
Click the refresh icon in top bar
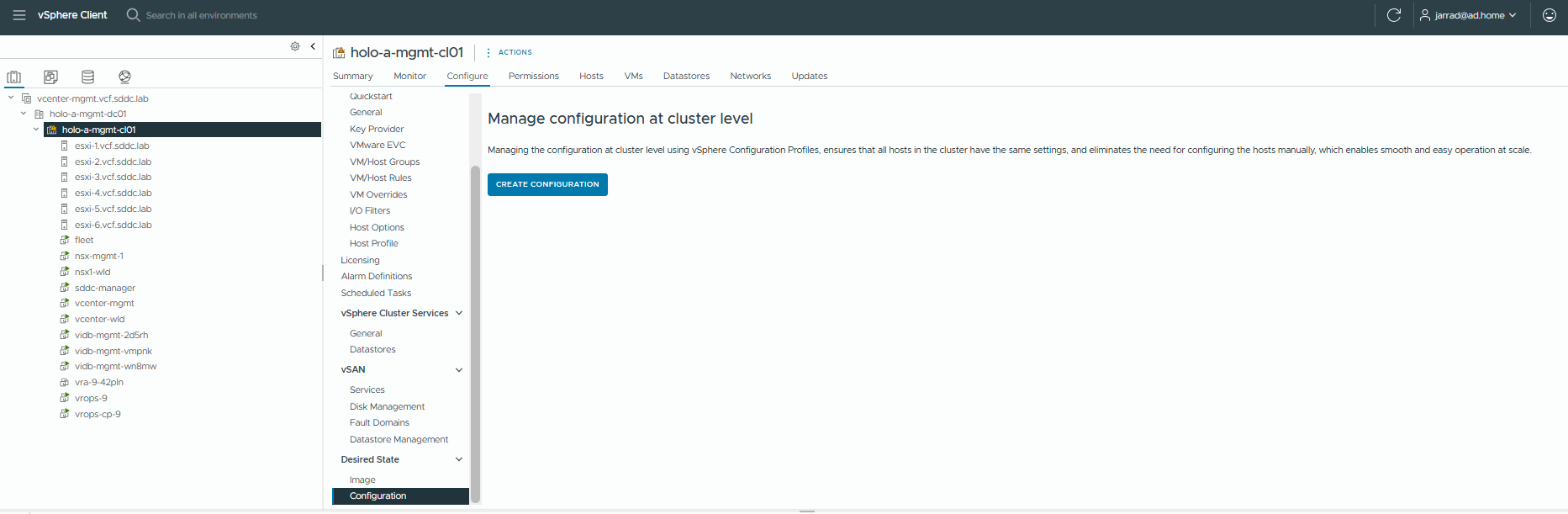coord(1393,15)
